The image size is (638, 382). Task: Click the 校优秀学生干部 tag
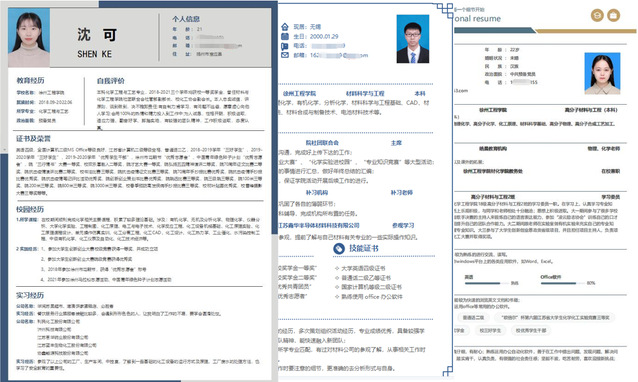click(x=531, y=331)
